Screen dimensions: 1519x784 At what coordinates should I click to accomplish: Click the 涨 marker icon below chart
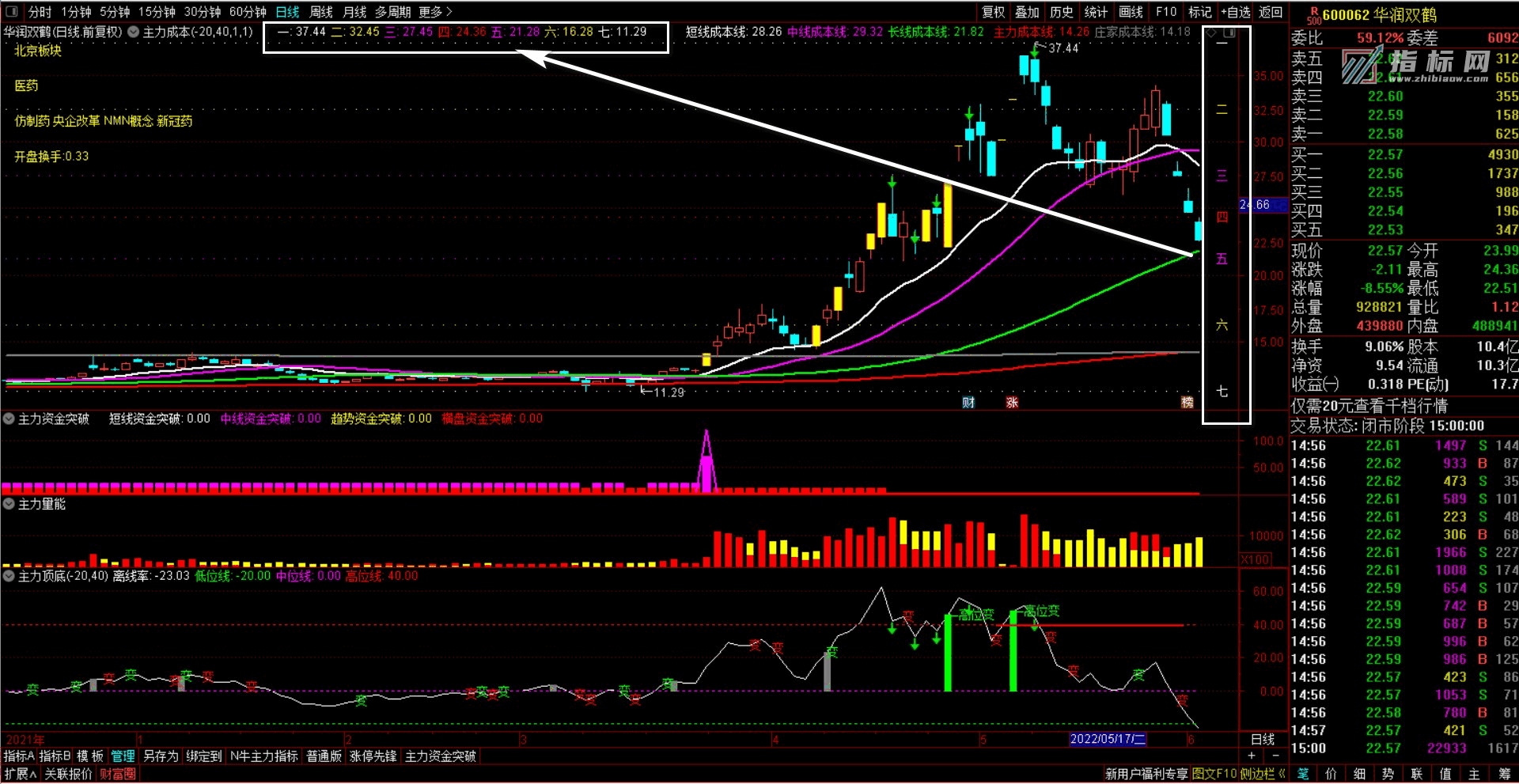pyautogui.click(x=1012, y=403)
